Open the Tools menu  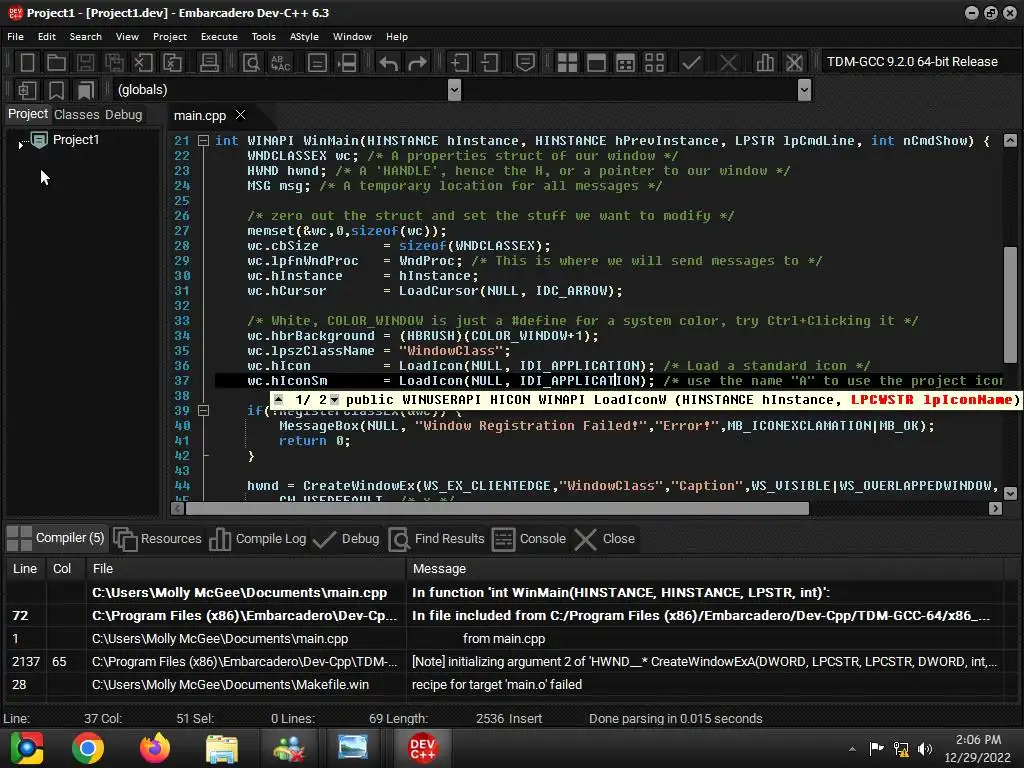pyautogui.click(x=264, y=37)
